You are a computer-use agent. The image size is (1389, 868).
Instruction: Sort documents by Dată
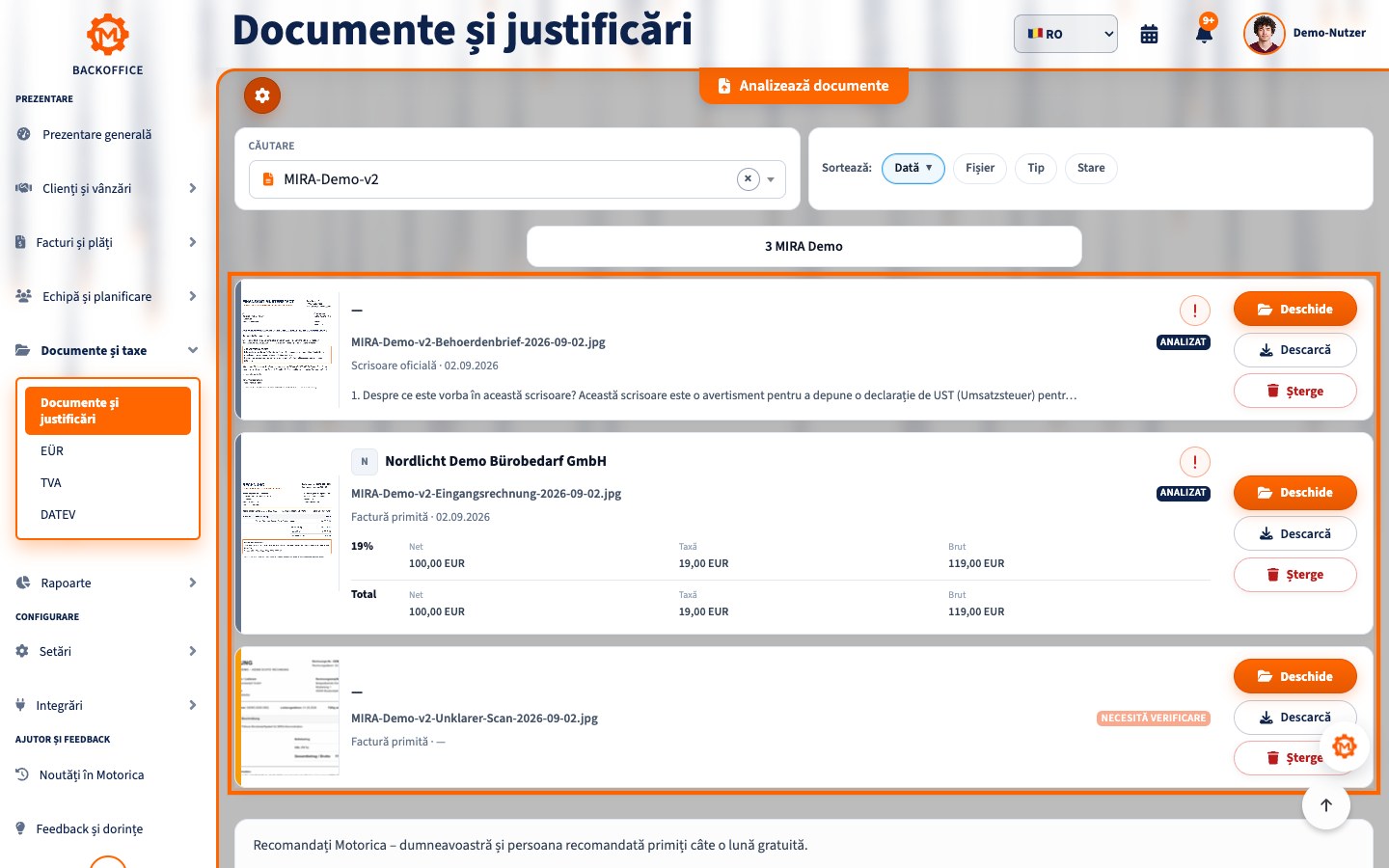coord(912,168)
